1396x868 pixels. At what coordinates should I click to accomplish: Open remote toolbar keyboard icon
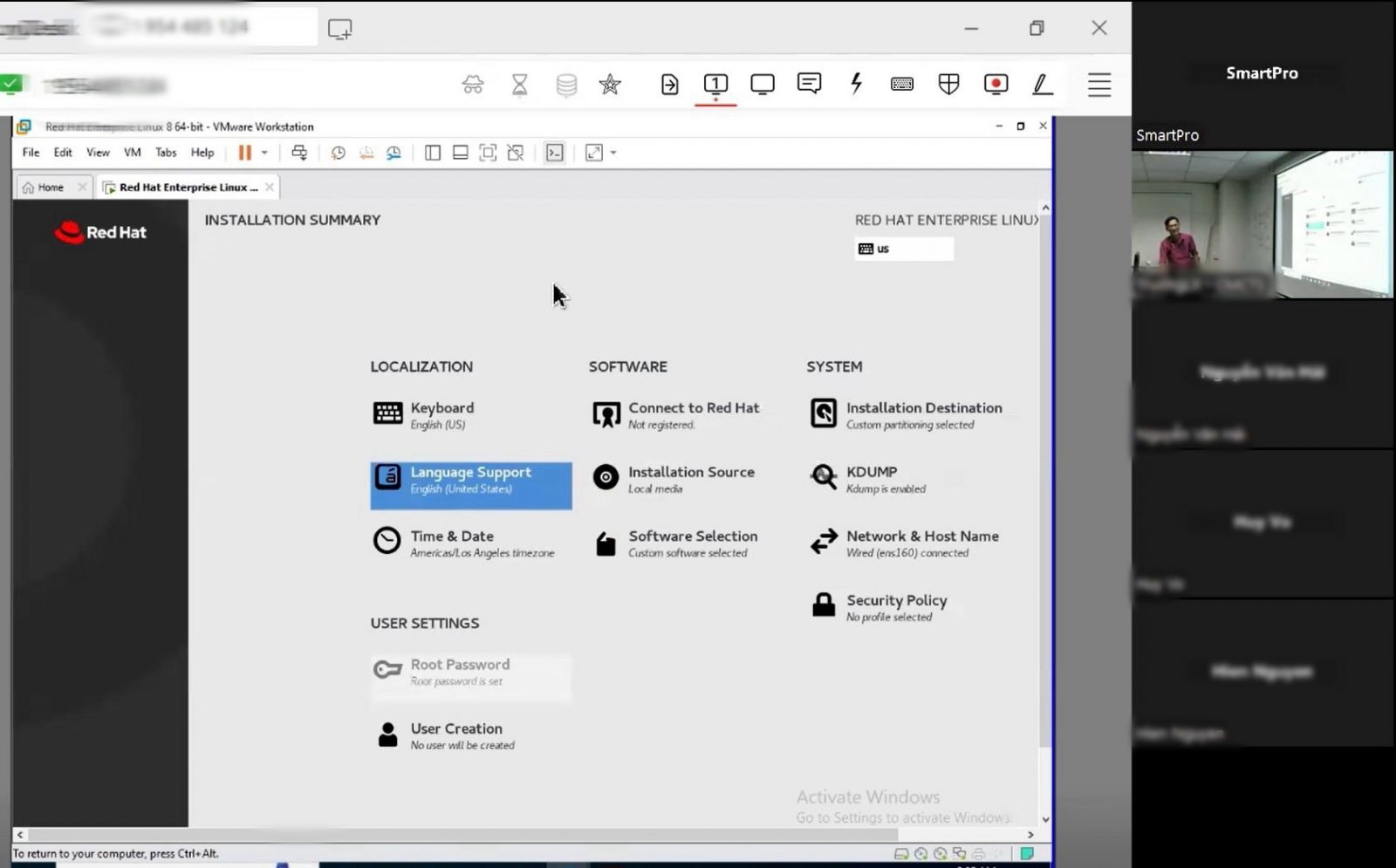point(902,84)
